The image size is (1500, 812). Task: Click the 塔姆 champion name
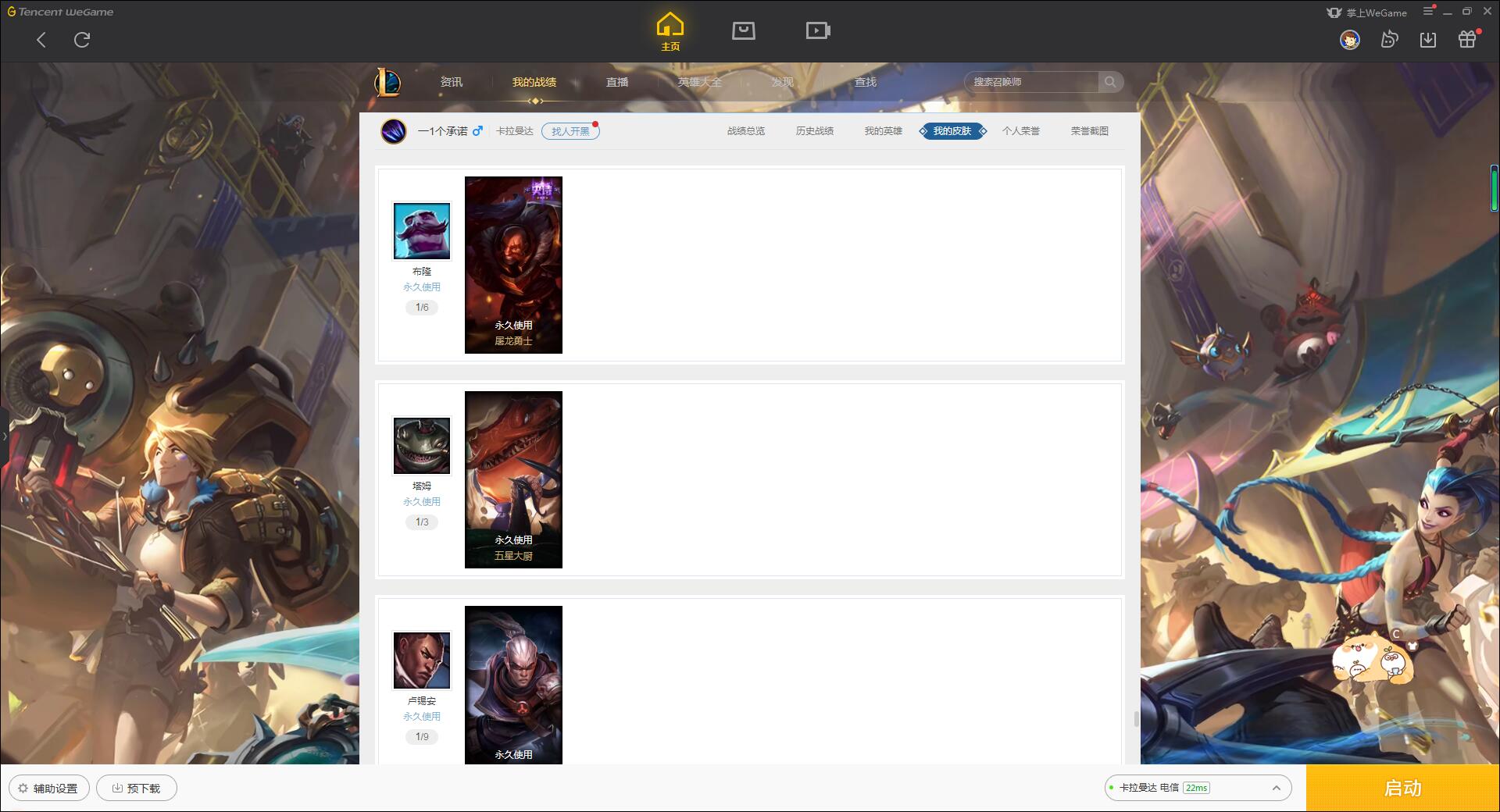click(422, 486)
